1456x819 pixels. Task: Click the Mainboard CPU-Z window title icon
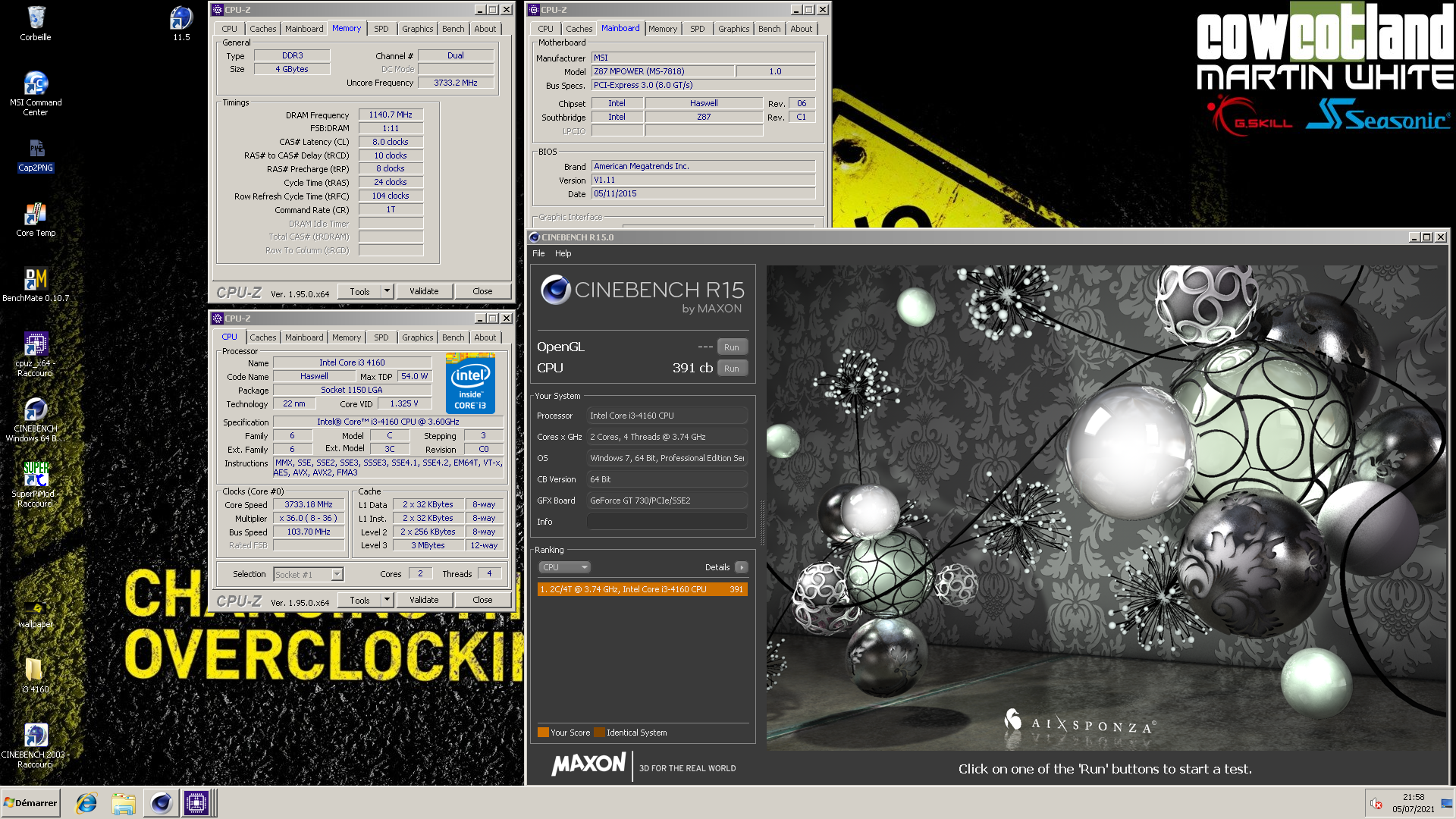534,10
